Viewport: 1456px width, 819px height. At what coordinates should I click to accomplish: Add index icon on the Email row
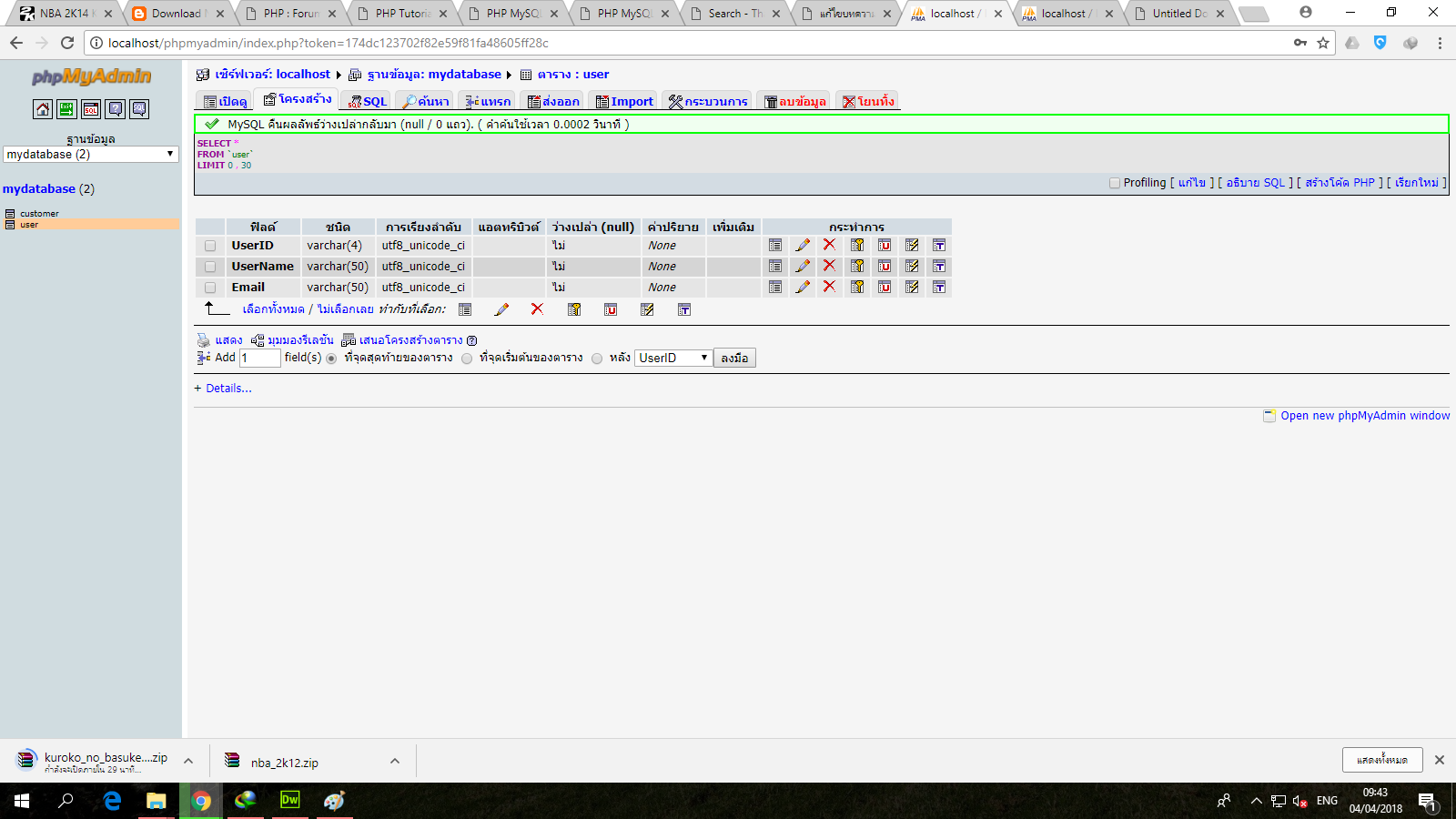(x=912, y=287)
